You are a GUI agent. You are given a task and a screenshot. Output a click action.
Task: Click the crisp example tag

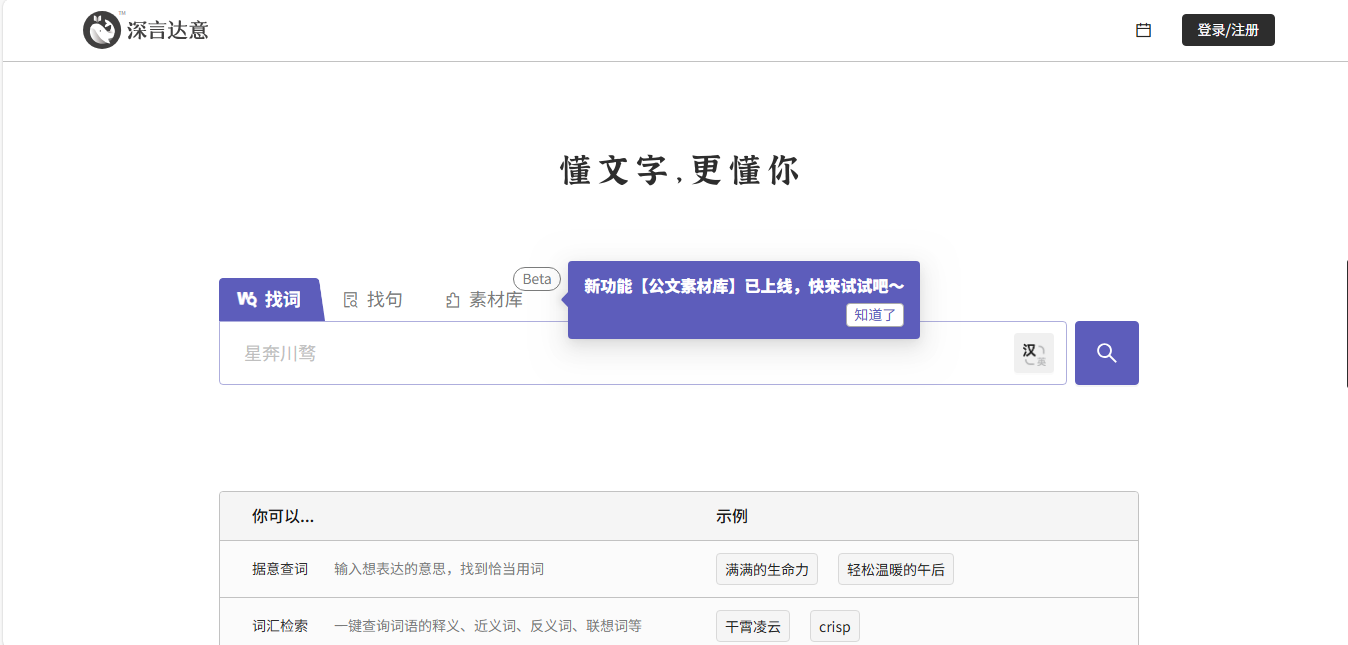point(835,626)
